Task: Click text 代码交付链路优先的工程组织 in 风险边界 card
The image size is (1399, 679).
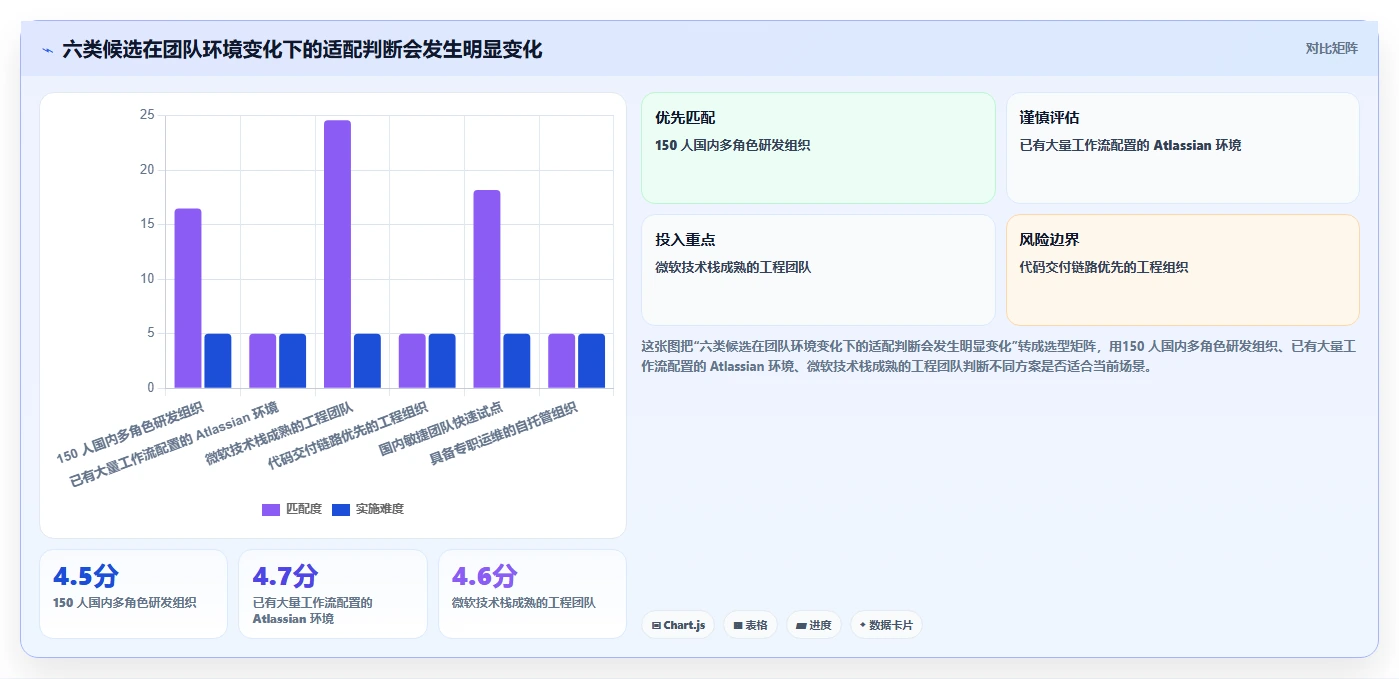Action: (x=1104, y=267)
